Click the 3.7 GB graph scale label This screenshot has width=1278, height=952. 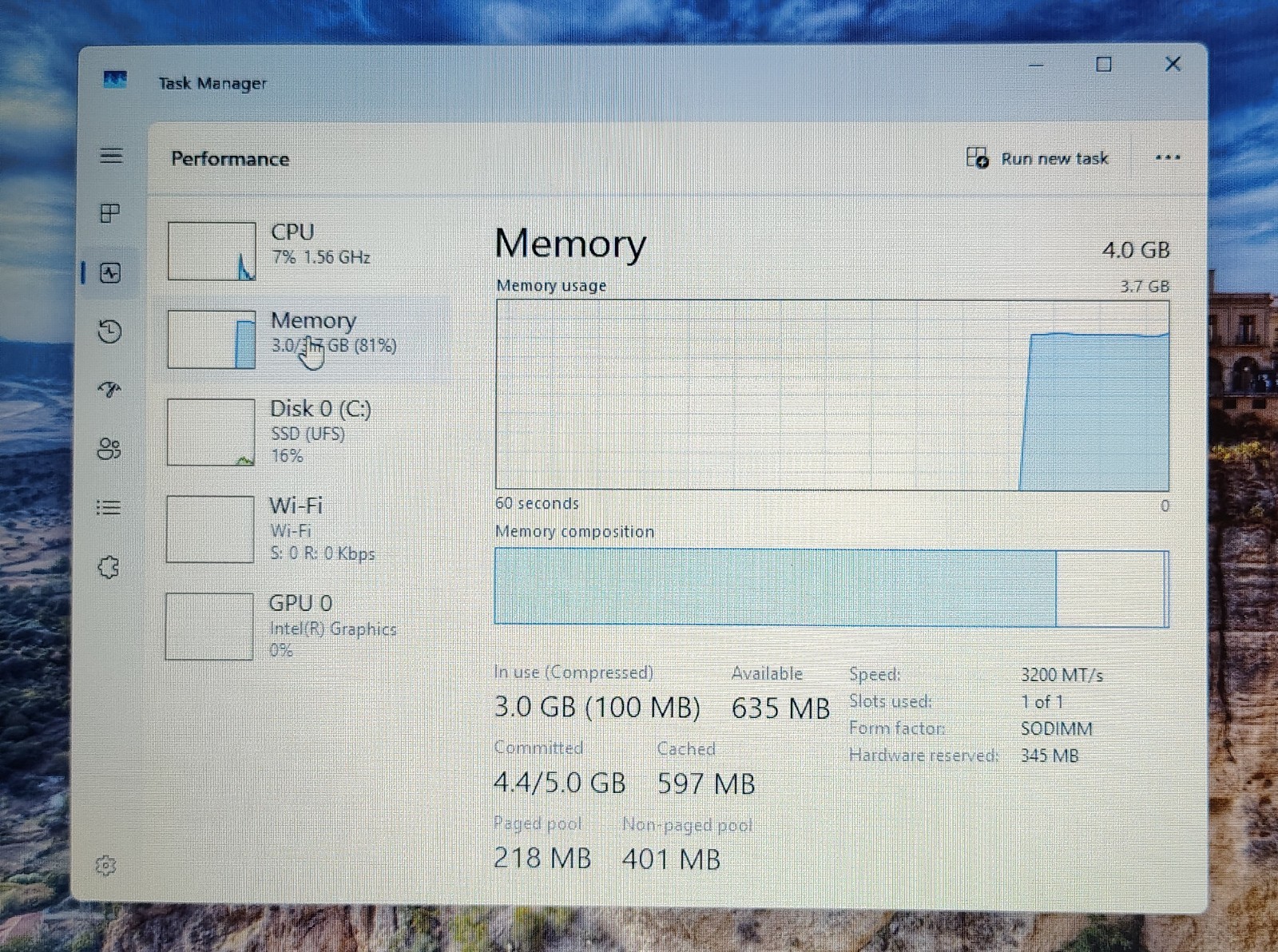point(1145,286)
